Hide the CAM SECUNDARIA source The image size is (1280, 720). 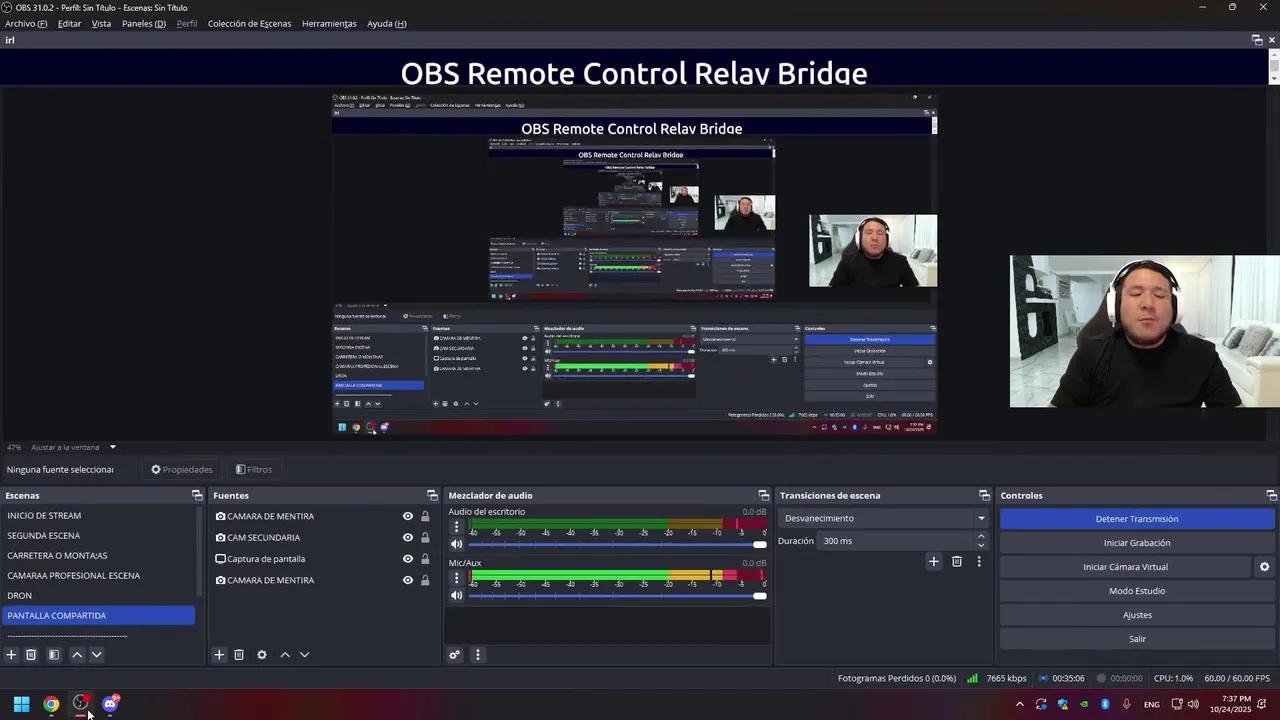pos(408,537)
